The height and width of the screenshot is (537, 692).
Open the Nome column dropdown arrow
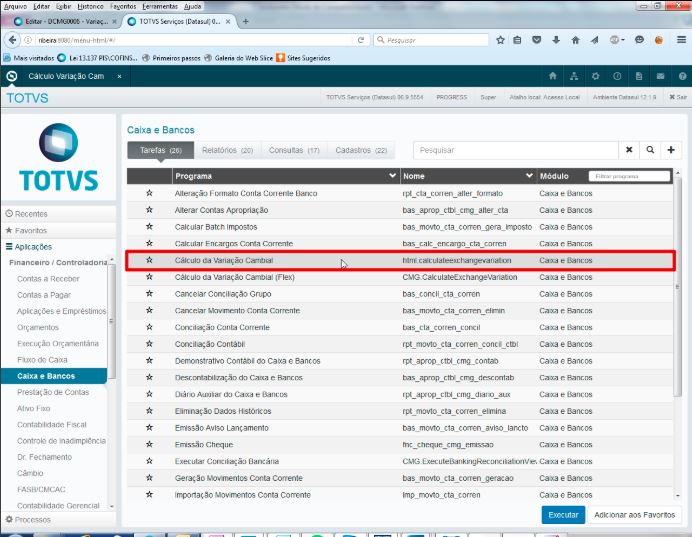point(529,176)
